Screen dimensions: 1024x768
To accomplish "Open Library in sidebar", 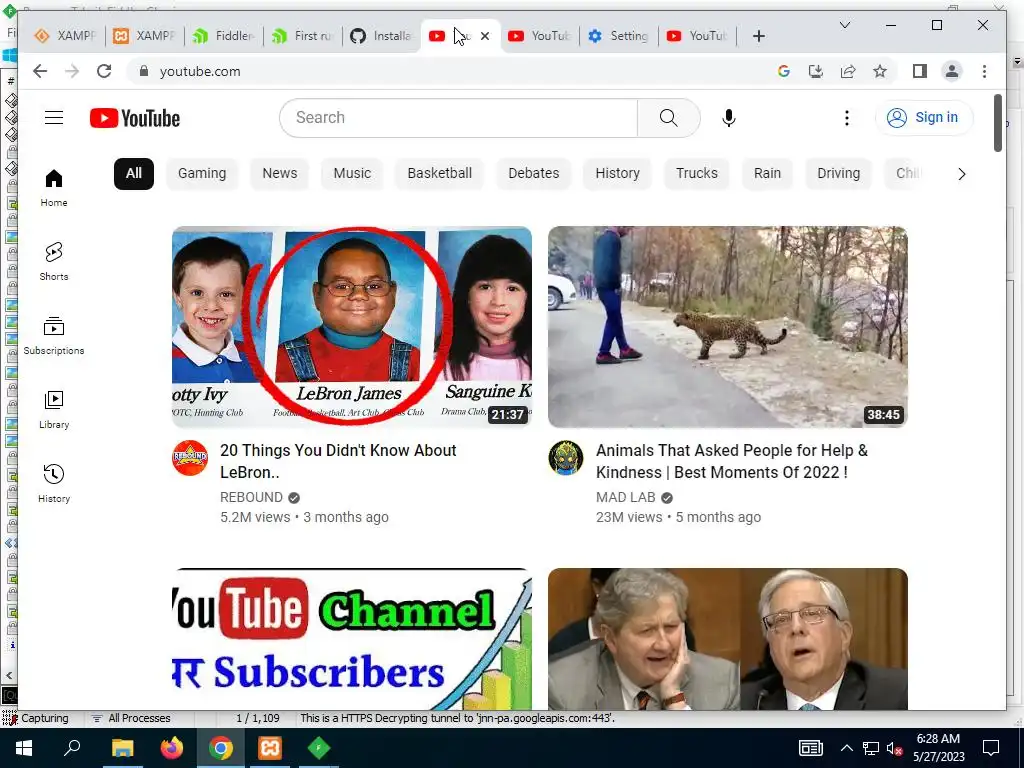I will pos(54,409).
